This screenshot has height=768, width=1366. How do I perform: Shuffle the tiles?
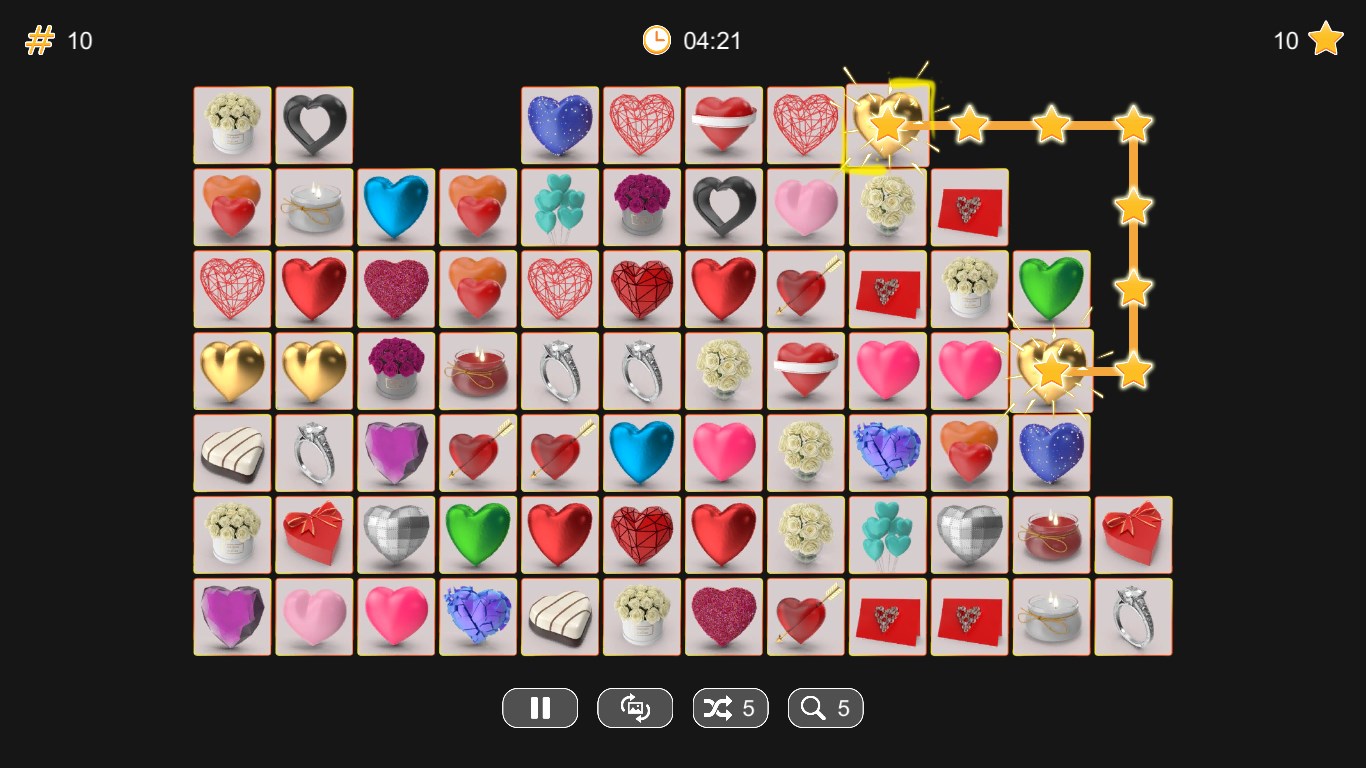click(730, 708)
